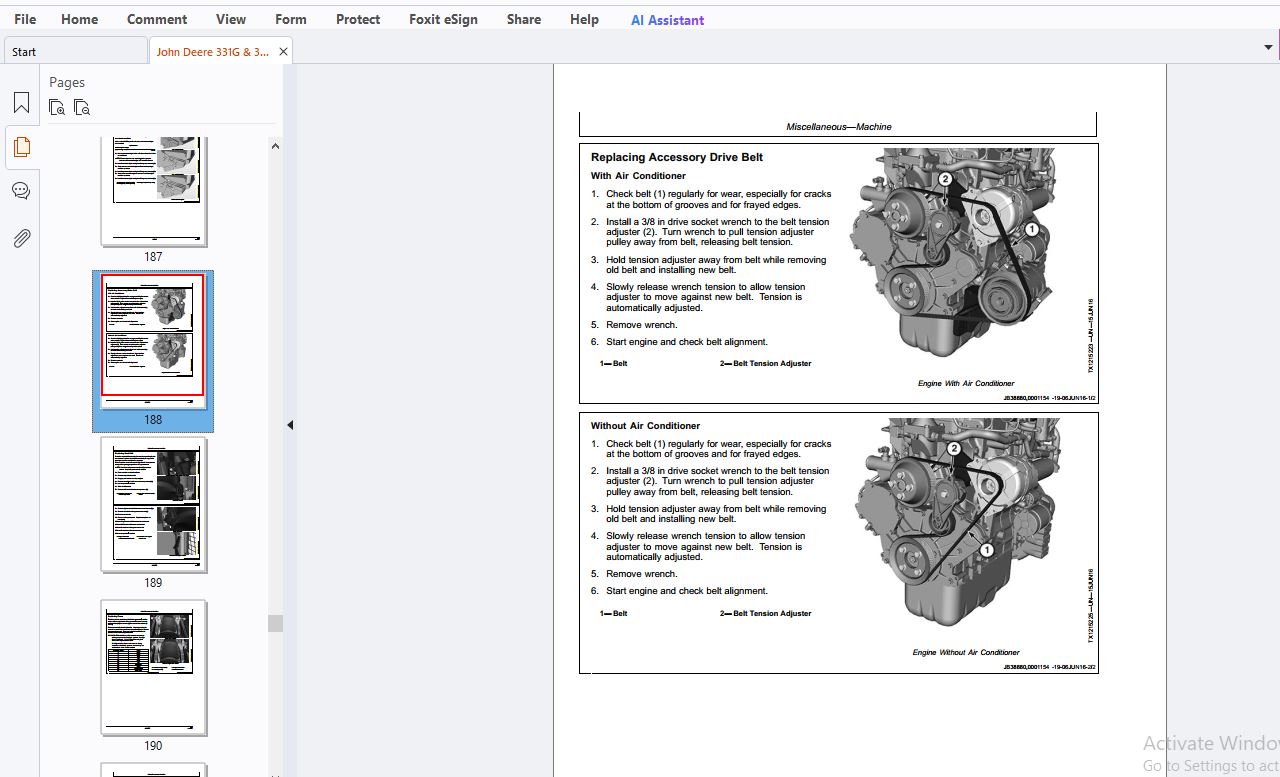Click the 'Without Air Conditioner' subheading
1280x777 pixels.
pyautogui.click(x=645, y=426)
